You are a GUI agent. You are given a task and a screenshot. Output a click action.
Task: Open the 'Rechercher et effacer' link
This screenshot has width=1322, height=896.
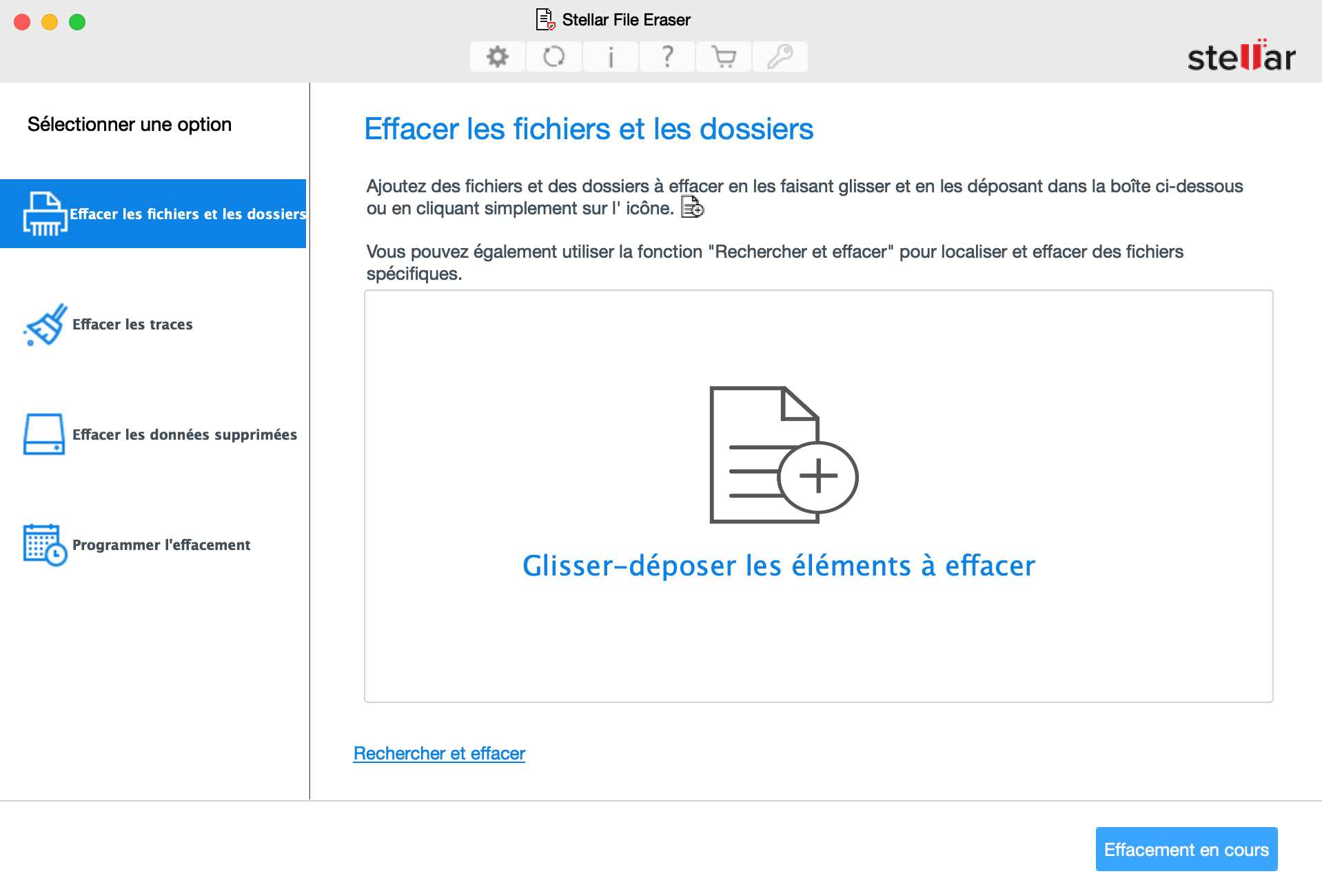coord(439,753)
